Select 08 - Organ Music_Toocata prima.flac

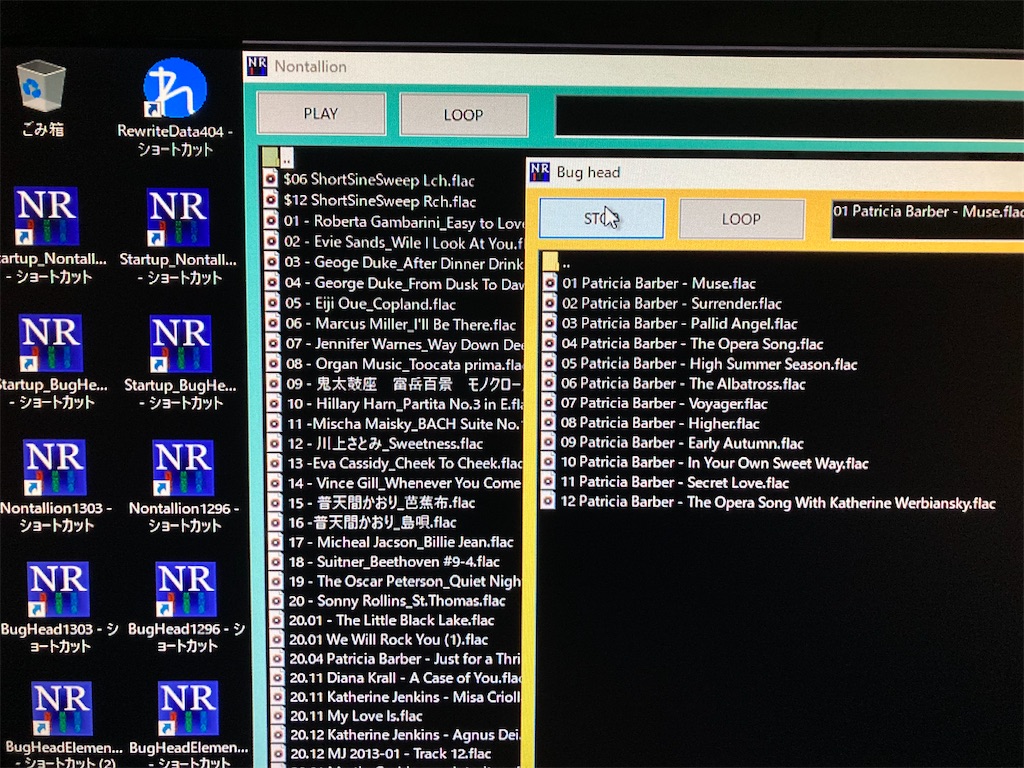pos(404,364)
